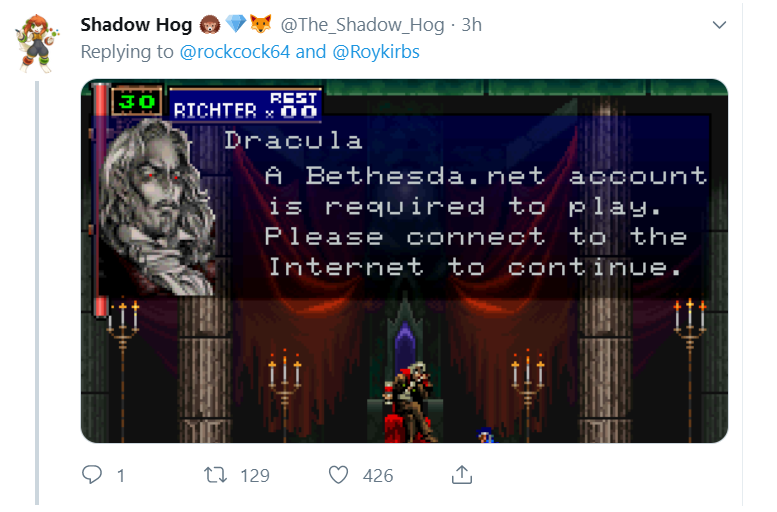Click the lion emoji beside the name
This screenshot has height=512, width=777.
point(210,24)
